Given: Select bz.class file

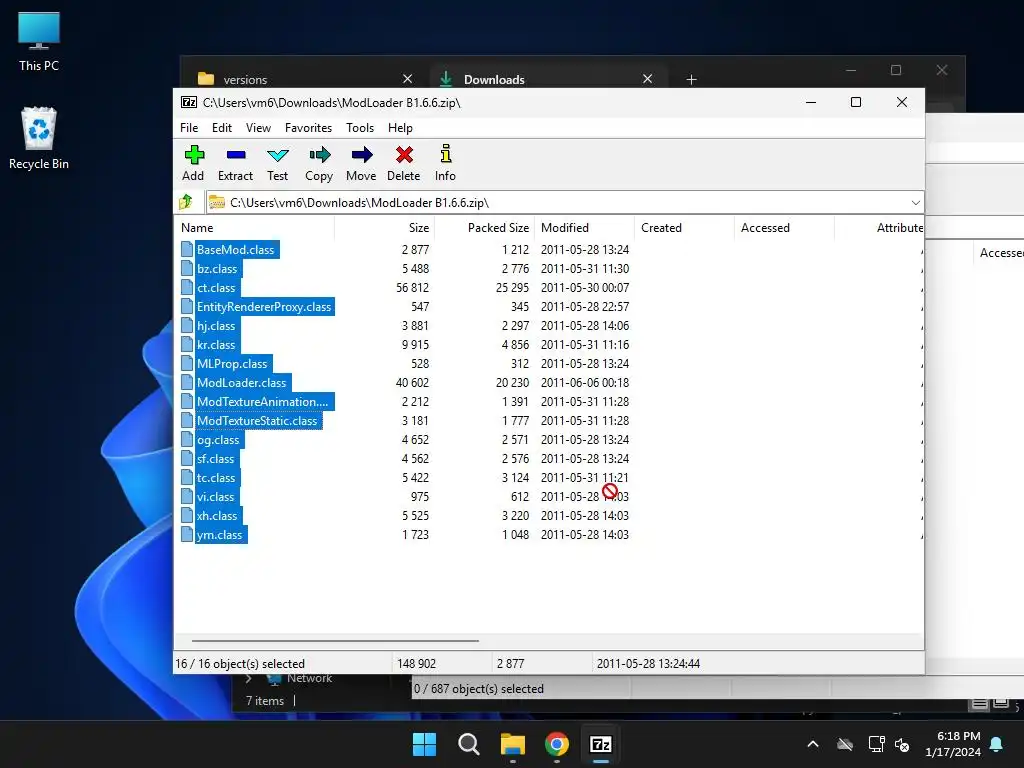Looking at the screenshot, I should coord(217,268).
